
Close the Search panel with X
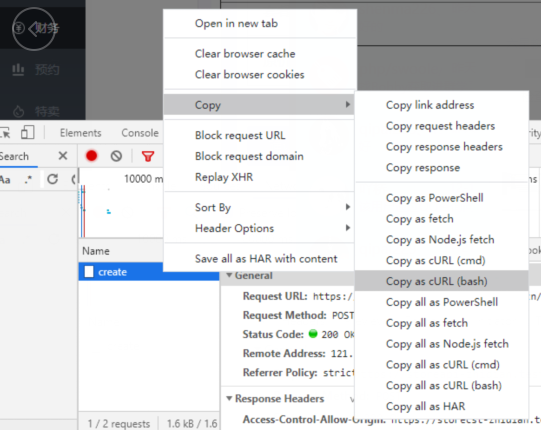coord(63,156)
